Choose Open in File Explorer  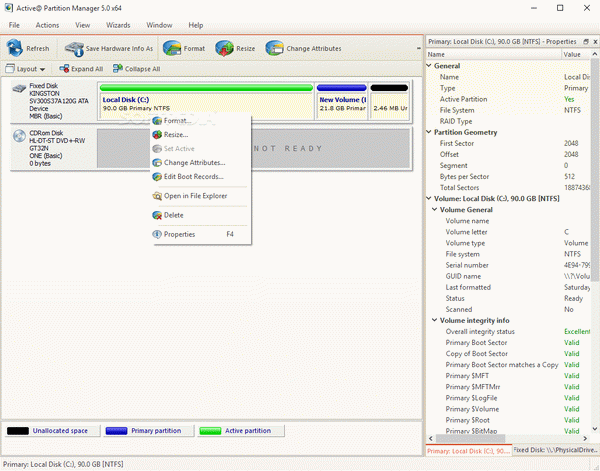202,196
